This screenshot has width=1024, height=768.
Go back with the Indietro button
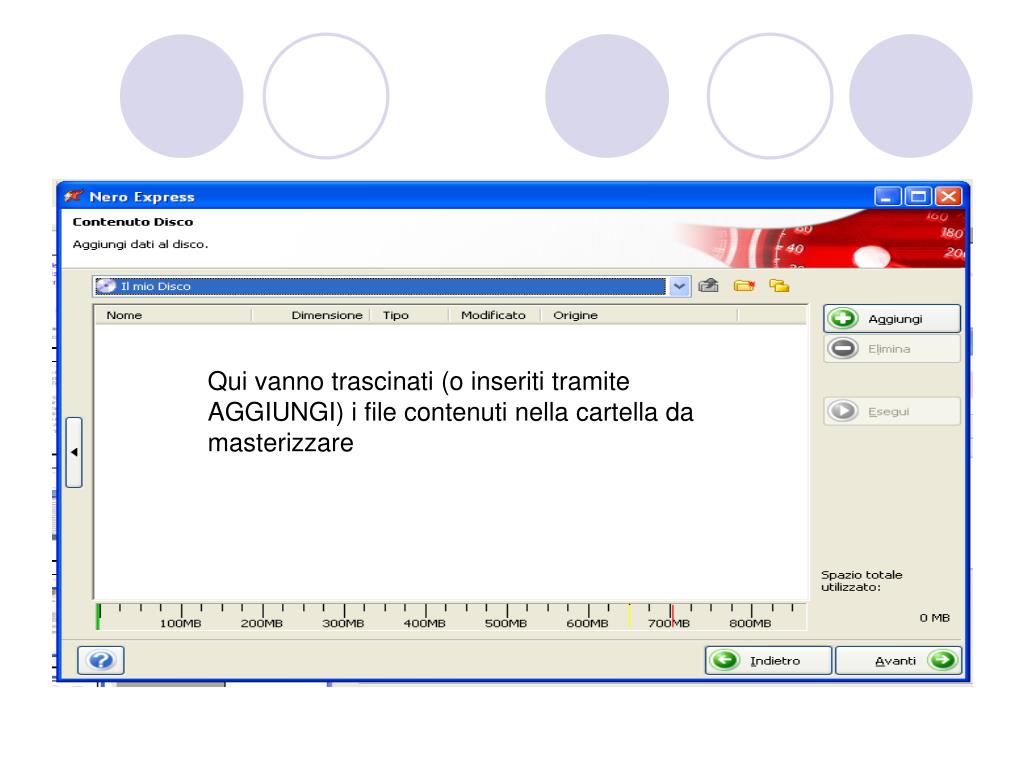point(768,660)
